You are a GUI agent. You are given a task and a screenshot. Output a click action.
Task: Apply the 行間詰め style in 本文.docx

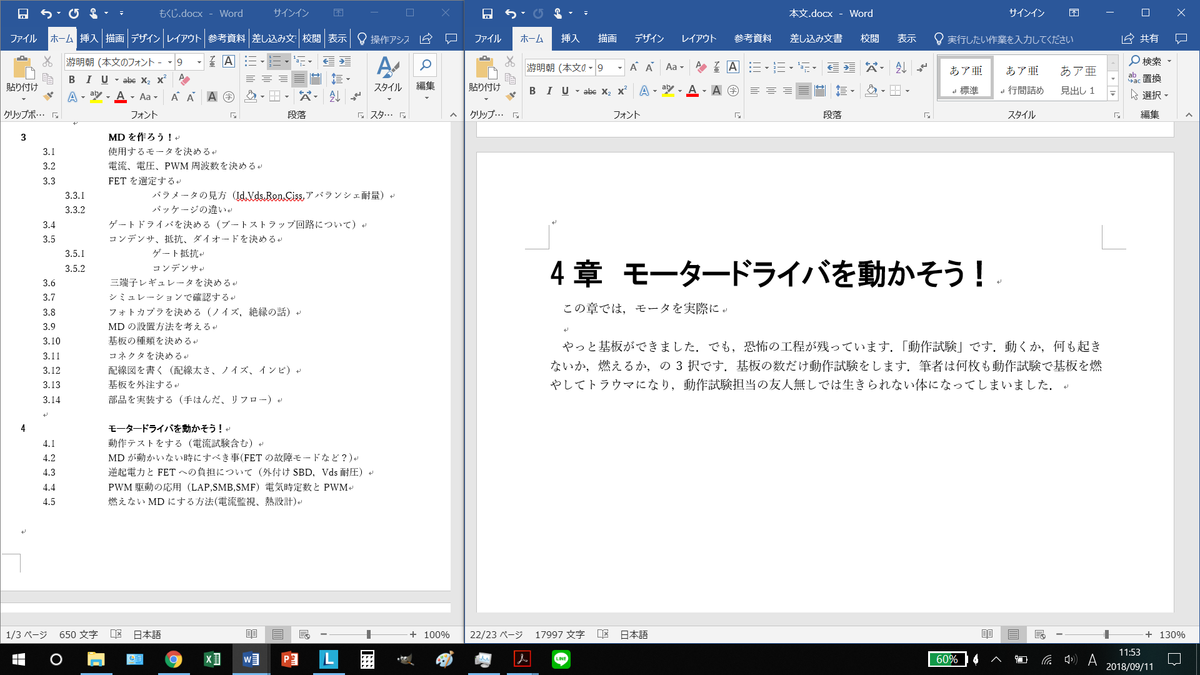pos(1022,77)
